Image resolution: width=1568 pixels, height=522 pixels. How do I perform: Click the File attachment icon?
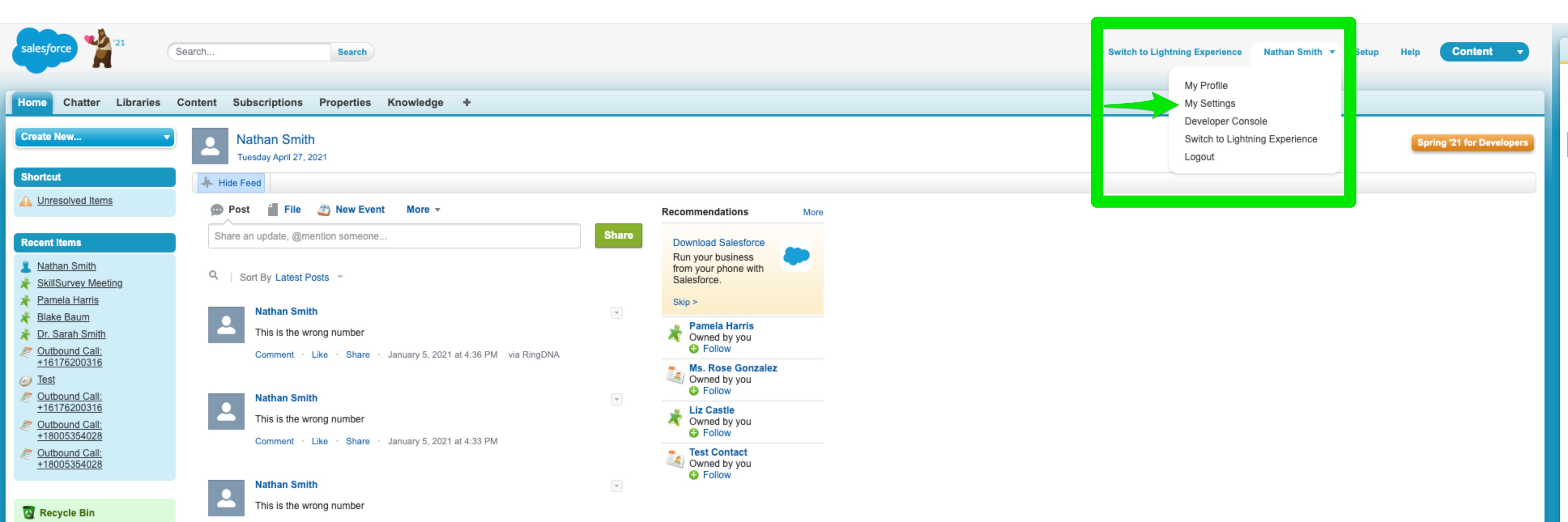click(273, 209)
